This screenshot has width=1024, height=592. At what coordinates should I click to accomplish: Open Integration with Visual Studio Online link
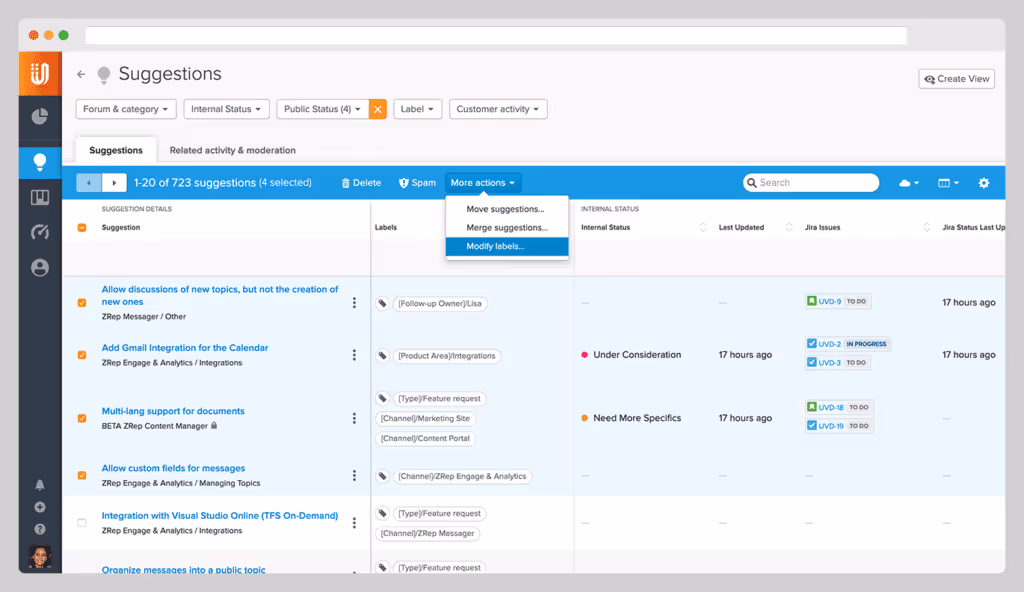coord(219,516)
